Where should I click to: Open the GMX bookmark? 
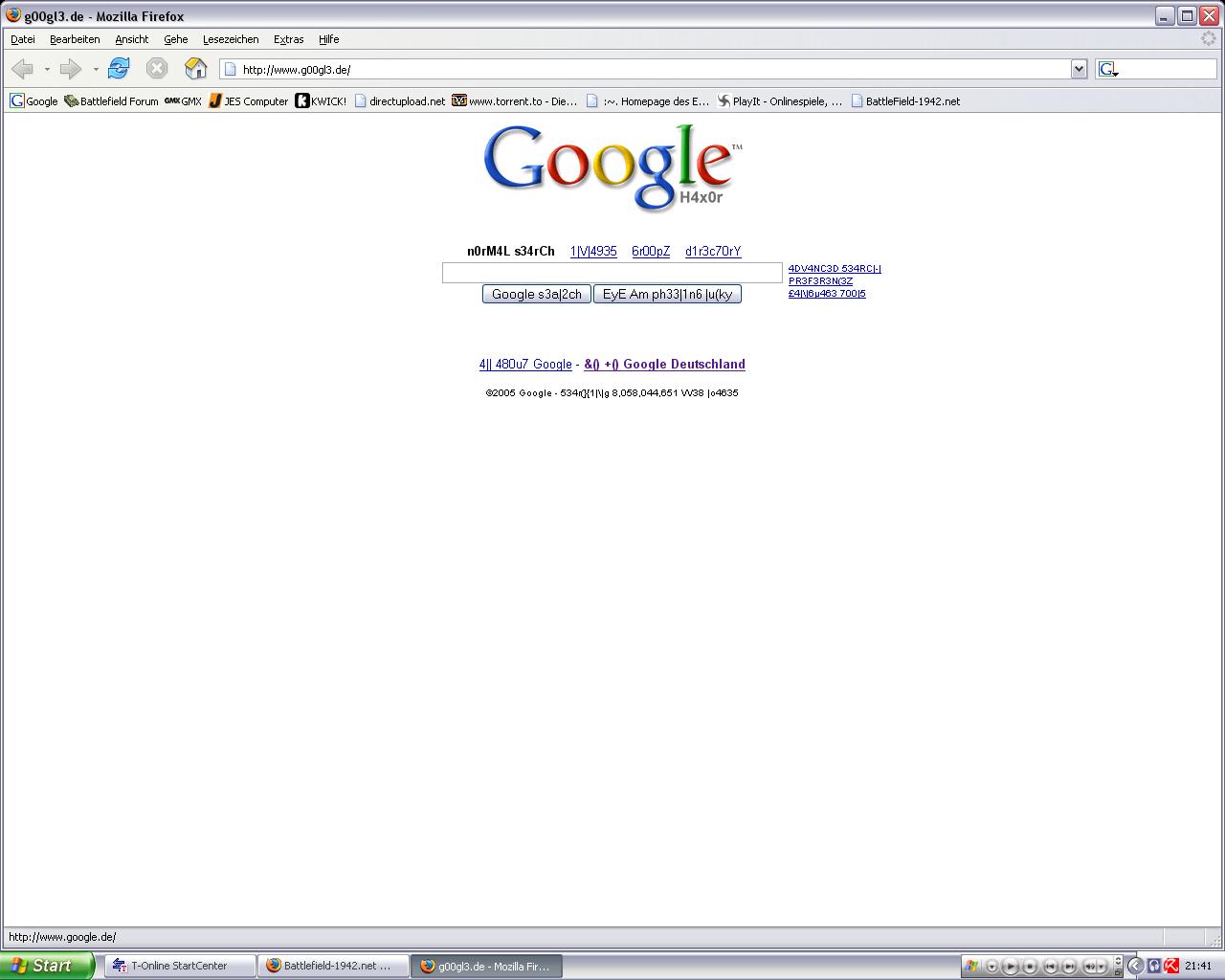183,100
